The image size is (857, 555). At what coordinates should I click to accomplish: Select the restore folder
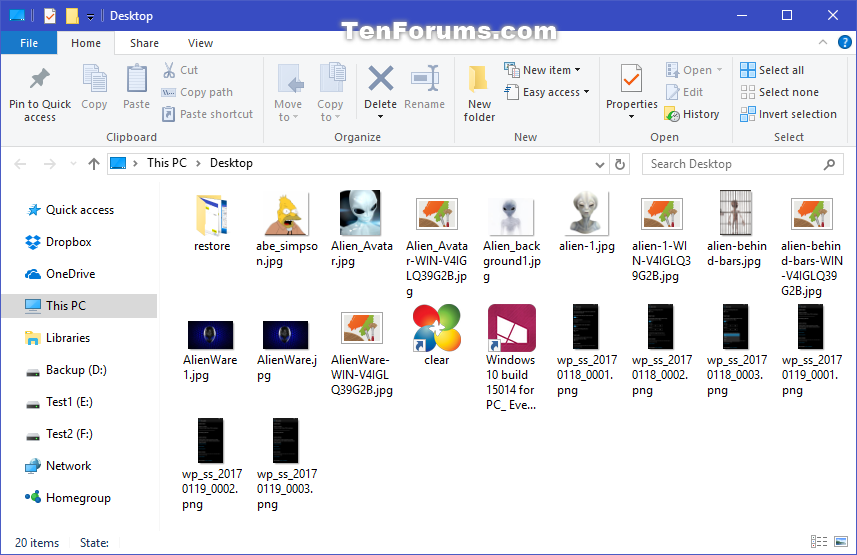pos(212,222)
